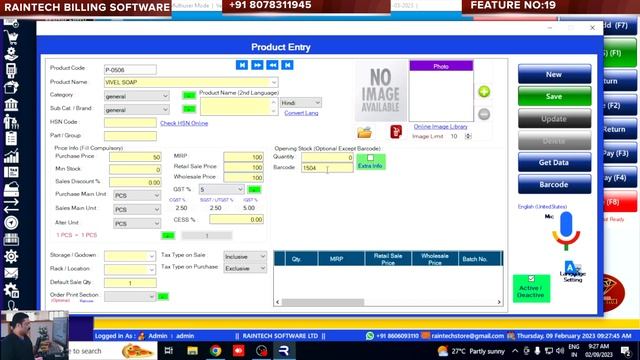This screenshot has width=640, height=360.
Task: Open the people icon in left sidebar
Action: (x=11, y=122)
